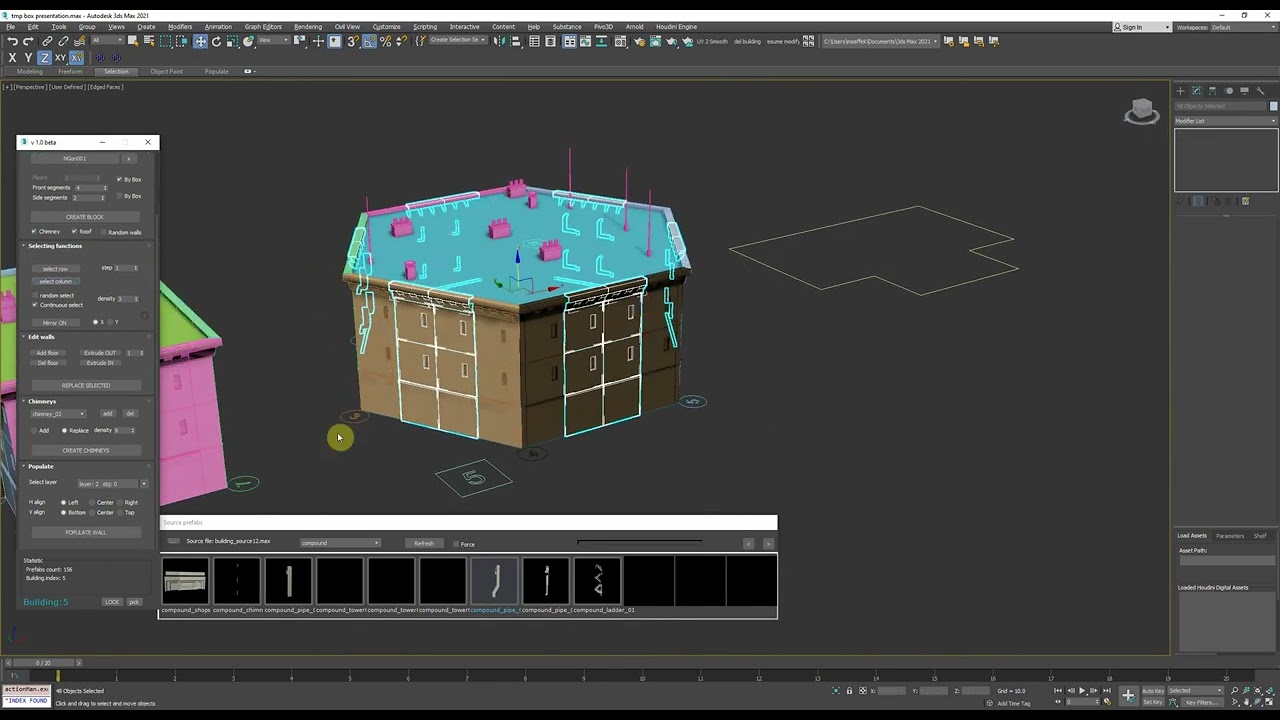Switch to the Object Paint ribbon tab
1280x720 pixels.
click(x=167, y=72)
